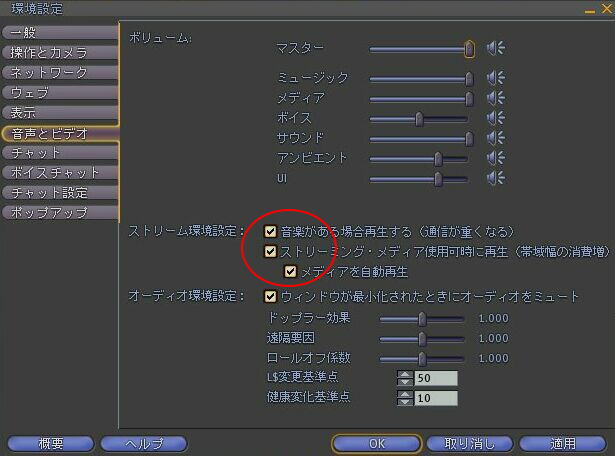Mute the ボイス volume speaker icon
Viewport: 615px width, 456px height.
(495, 118)
